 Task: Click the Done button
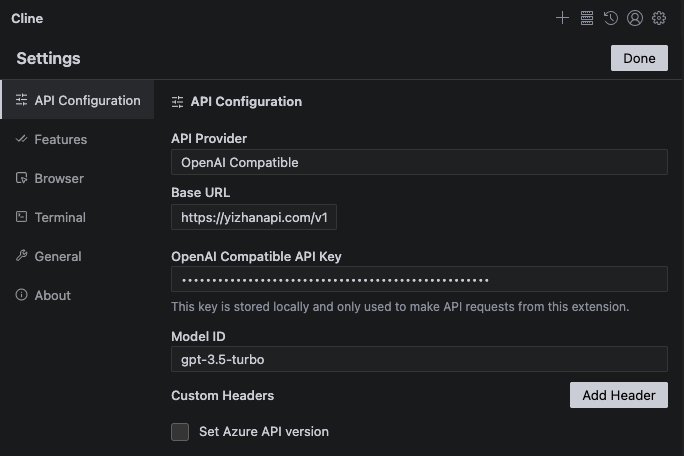pos(639,58)
